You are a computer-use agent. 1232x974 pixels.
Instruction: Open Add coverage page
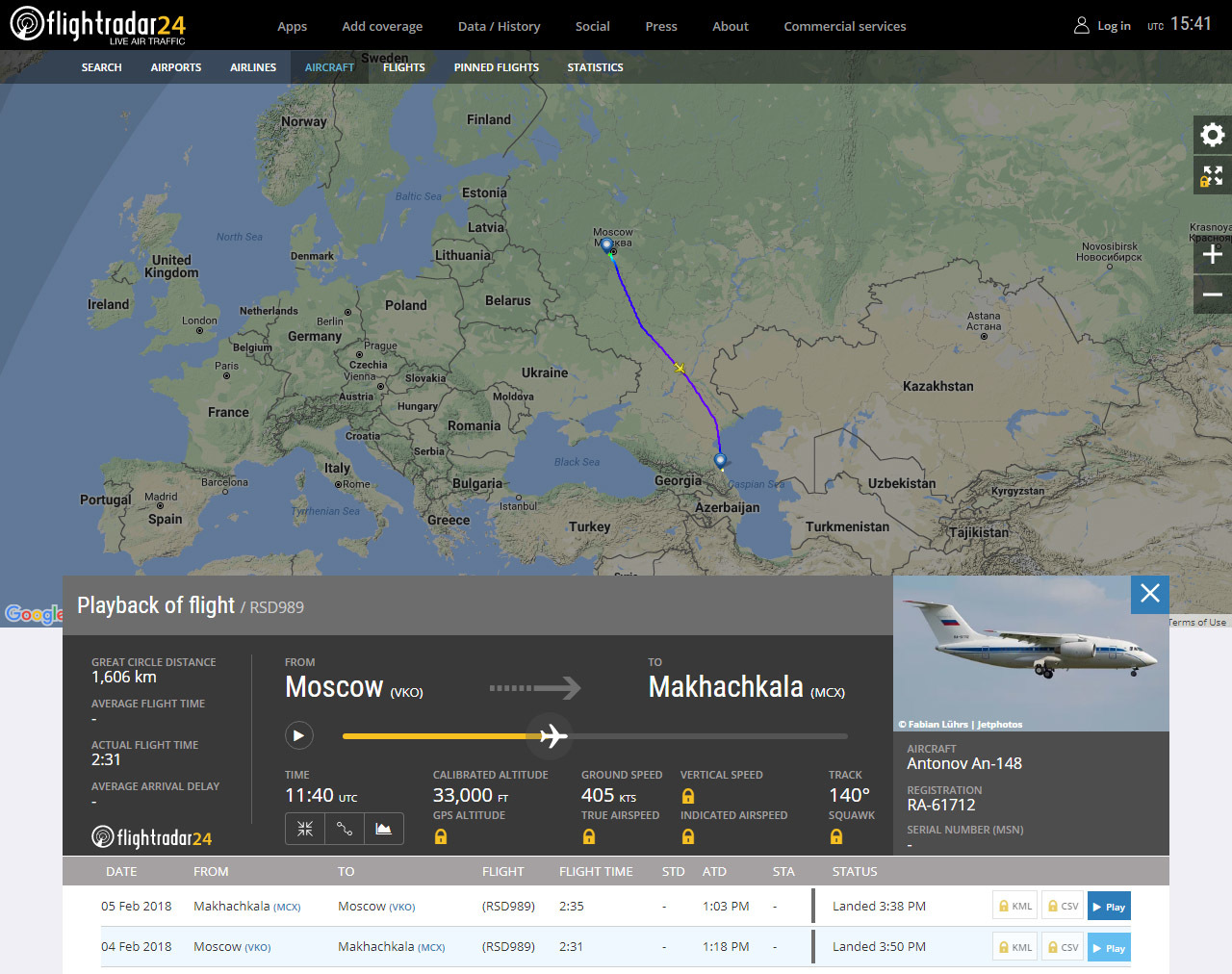[382, 26]
